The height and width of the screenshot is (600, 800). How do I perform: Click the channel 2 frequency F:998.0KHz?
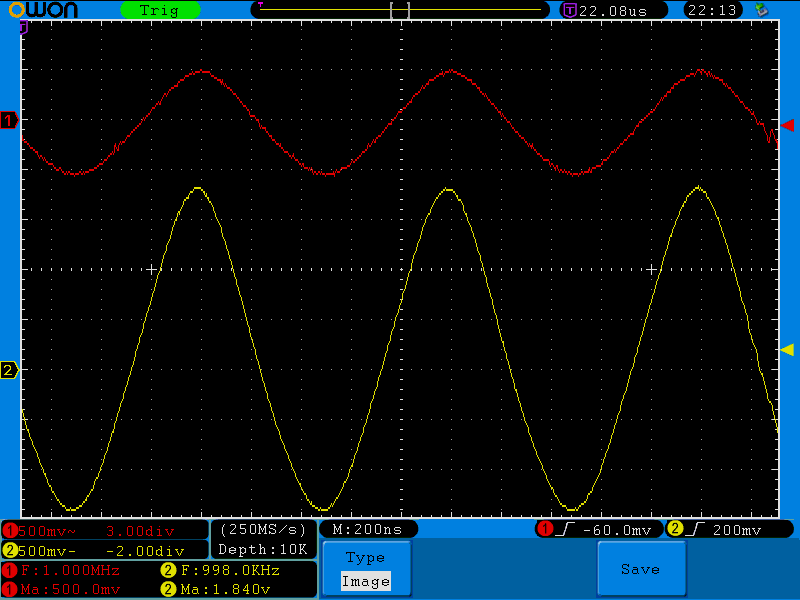[230, 570]
